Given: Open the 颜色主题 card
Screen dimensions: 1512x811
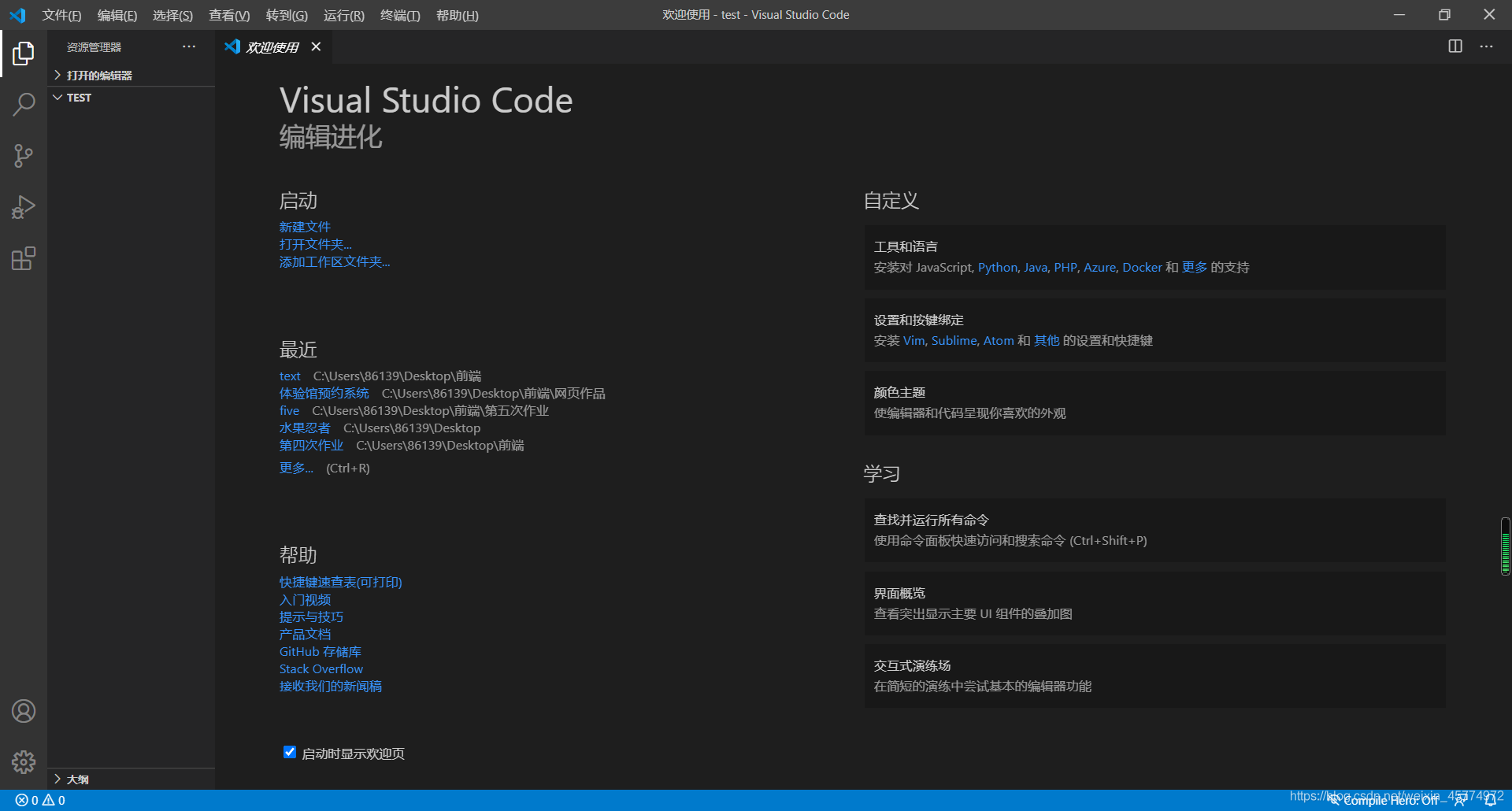Looking at the screenshot, I should [1154, 402].
